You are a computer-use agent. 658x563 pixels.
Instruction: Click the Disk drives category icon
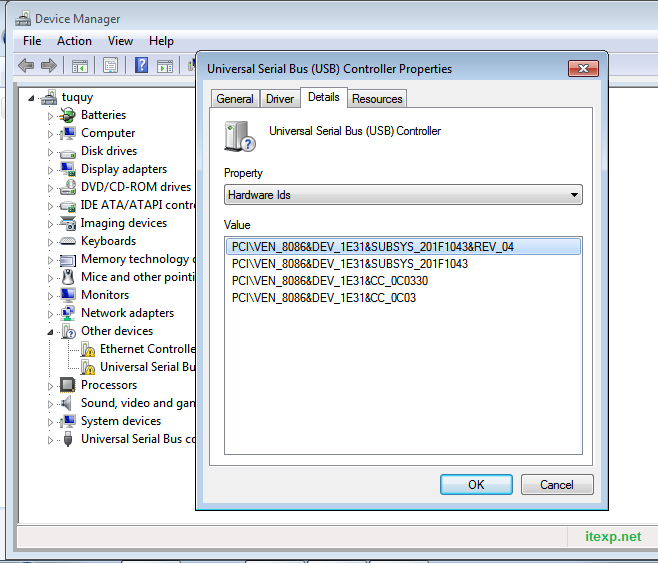[x=68, y=152]
